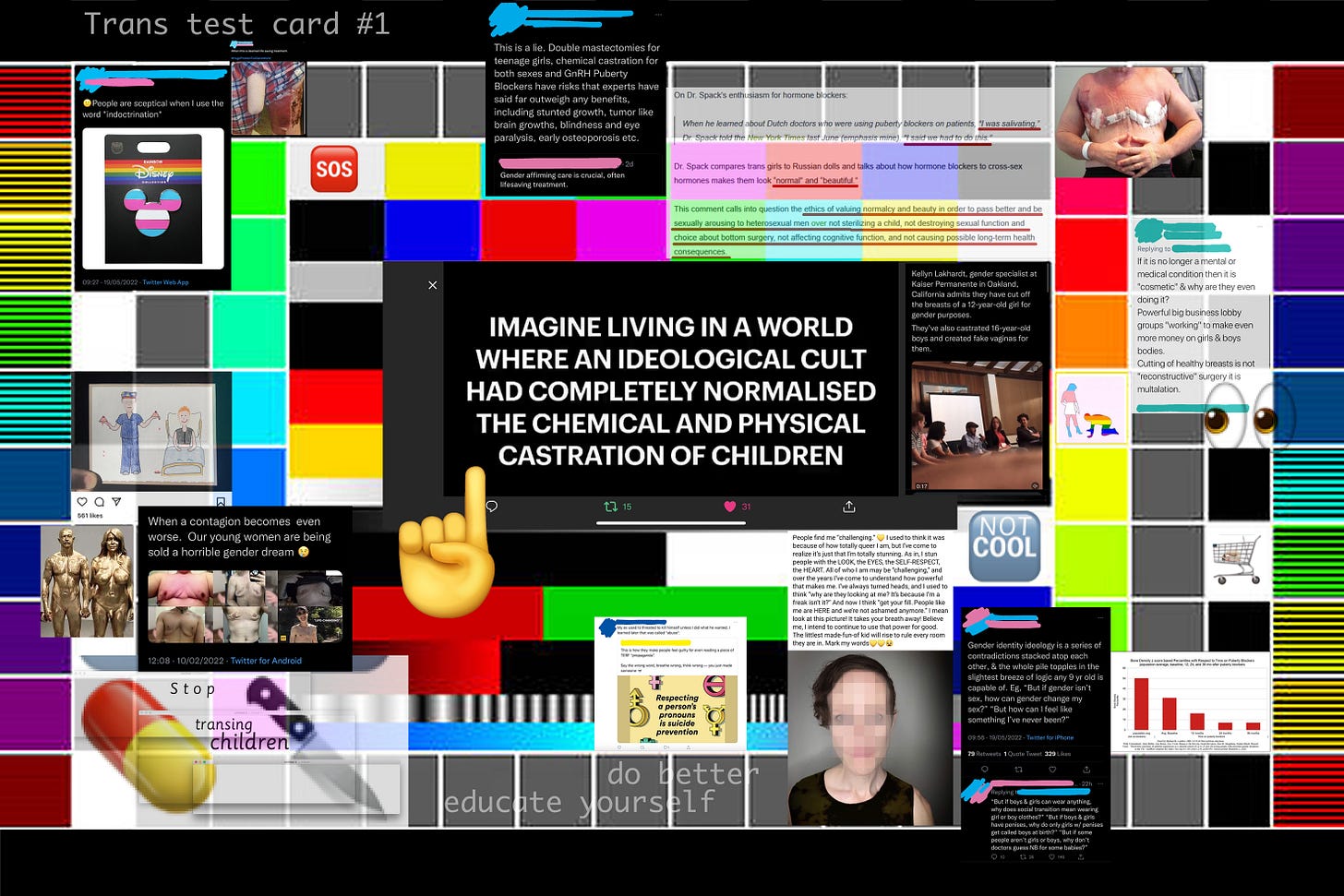The width and height of the screenshot is (1344, 896).
Task: Click '12:08 · 10/02/2022' timestamp
Action: pyautogui.click(x=186, y=661)
